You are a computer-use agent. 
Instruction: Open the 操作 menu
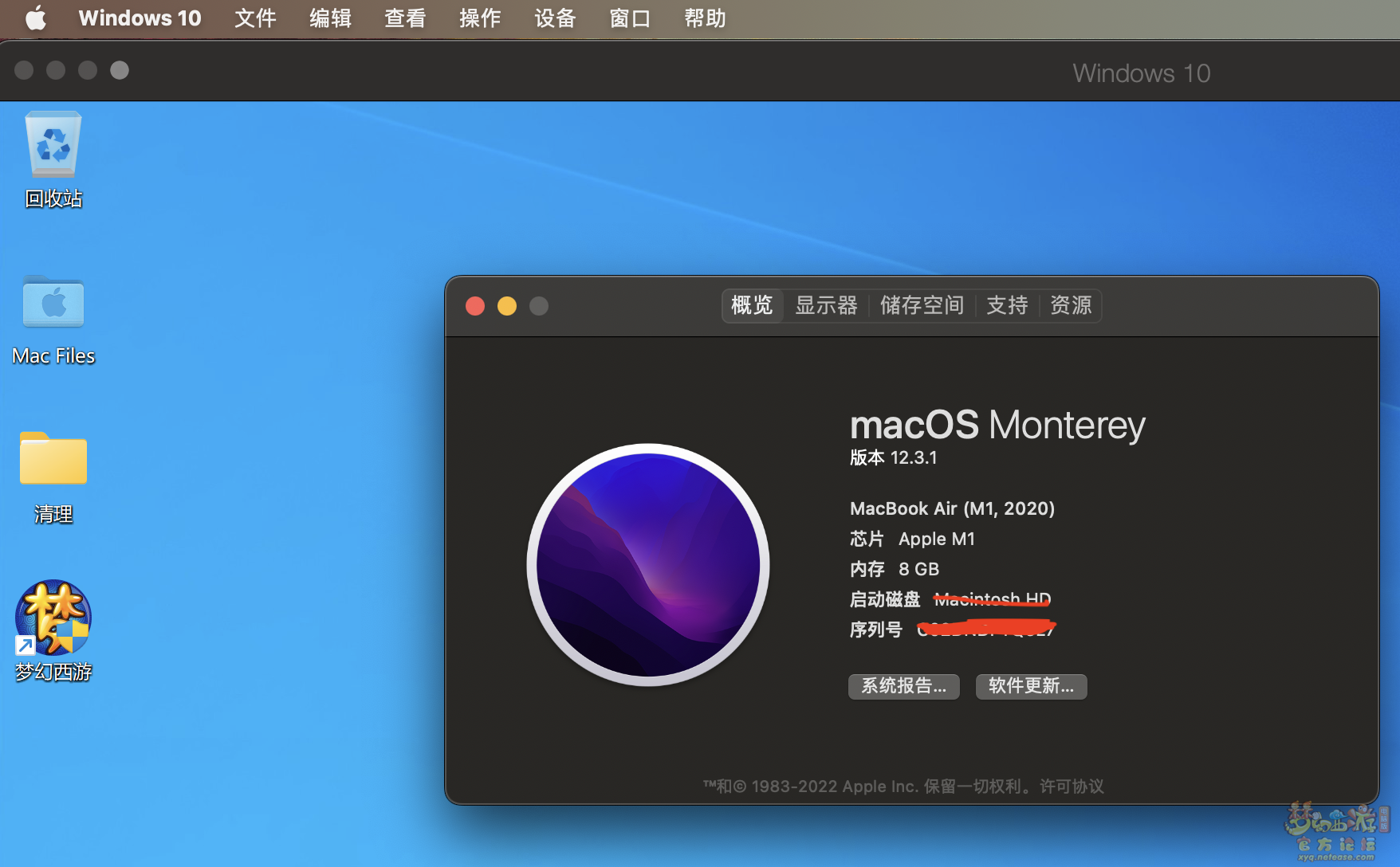point(480,18)
